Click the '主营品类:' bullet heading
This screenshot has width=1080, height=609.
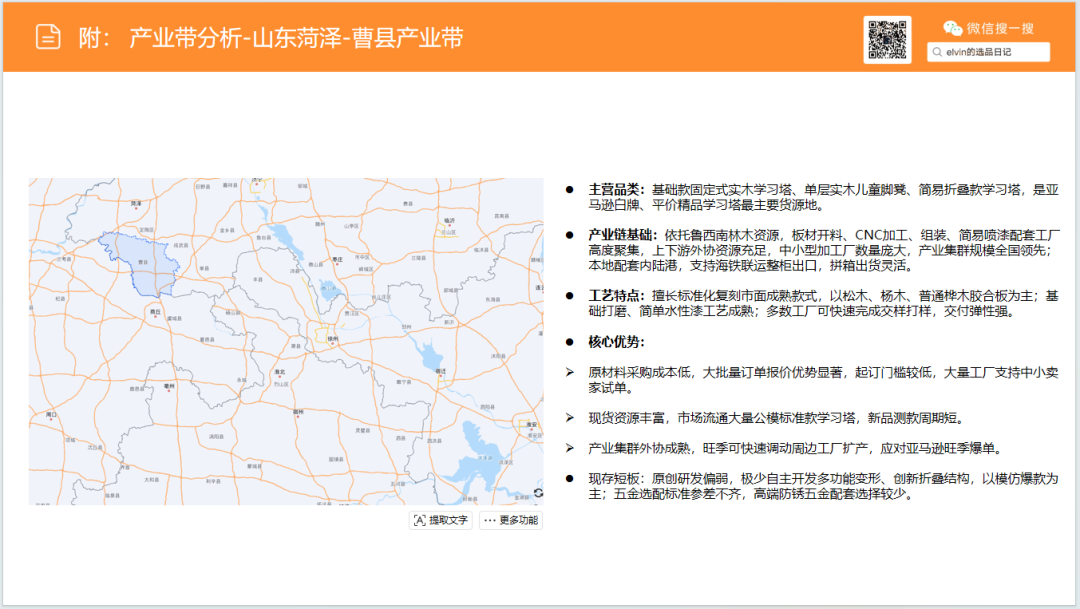[x=616, y=189]
